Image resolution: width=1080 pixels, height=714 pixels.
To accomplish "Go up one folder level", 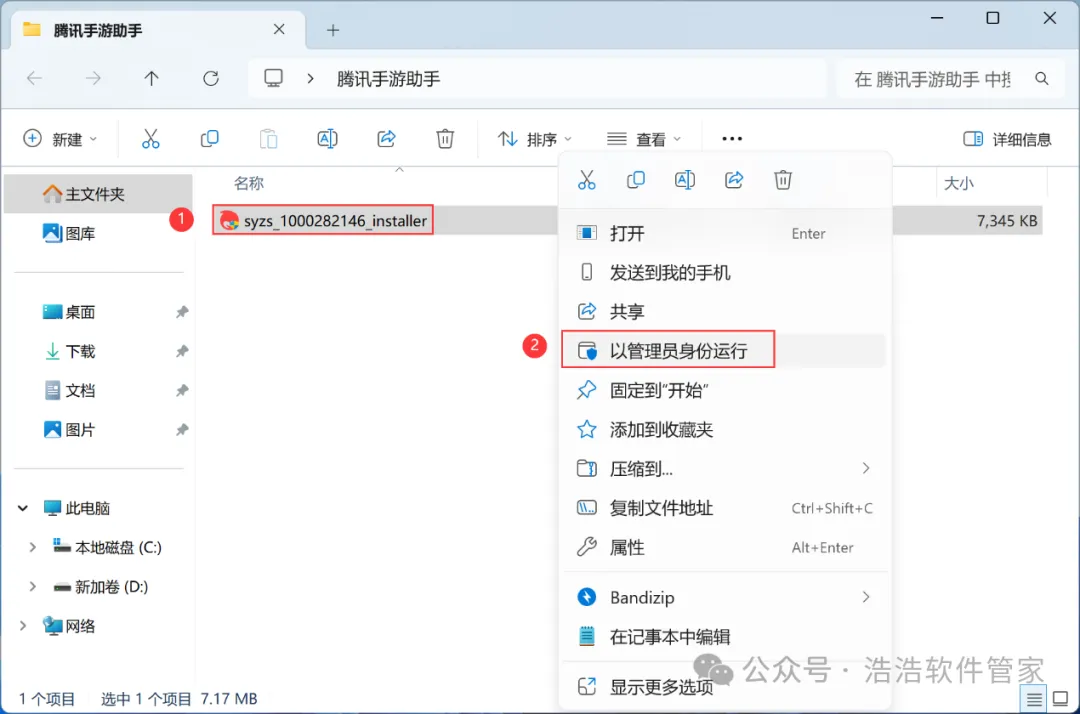I will (x=152, y=78).
